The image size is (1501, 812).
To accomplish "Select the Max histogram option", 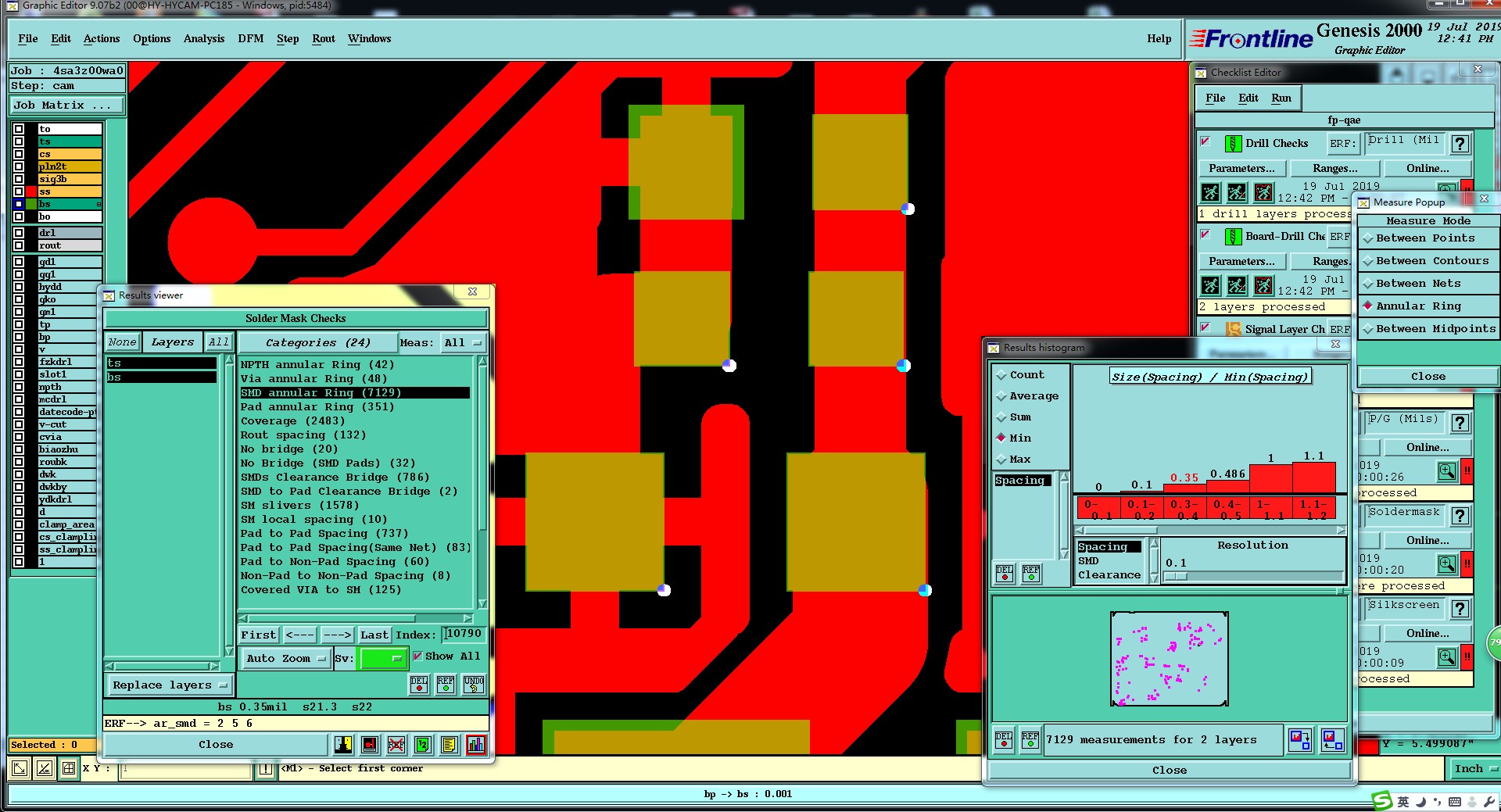I will (x=1013, y=460).
